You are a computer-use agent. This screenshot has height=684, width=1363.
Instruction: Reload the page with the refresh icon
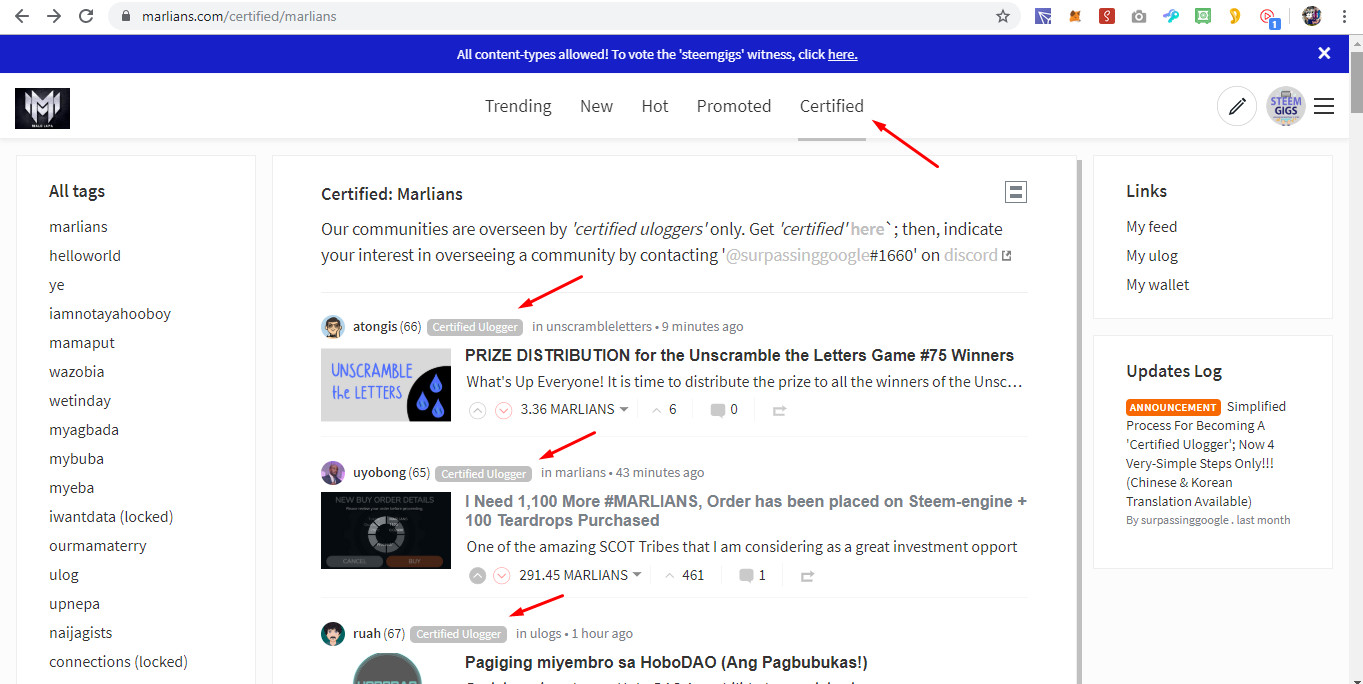pyautogui.click(x=86, y=16)
